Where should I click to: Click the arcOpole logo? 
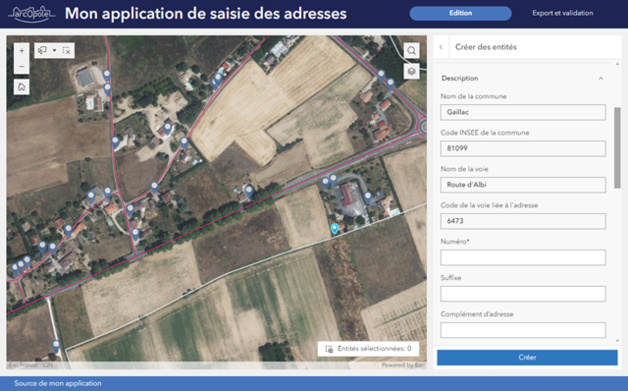pyautogui.click(x=32, y=14)
